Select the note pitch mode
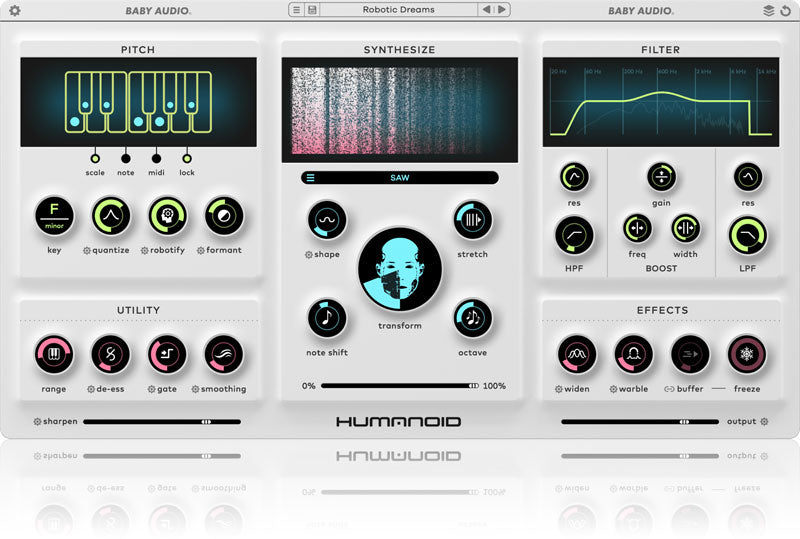This screenshot has height=539, width=800. [126, 158]
